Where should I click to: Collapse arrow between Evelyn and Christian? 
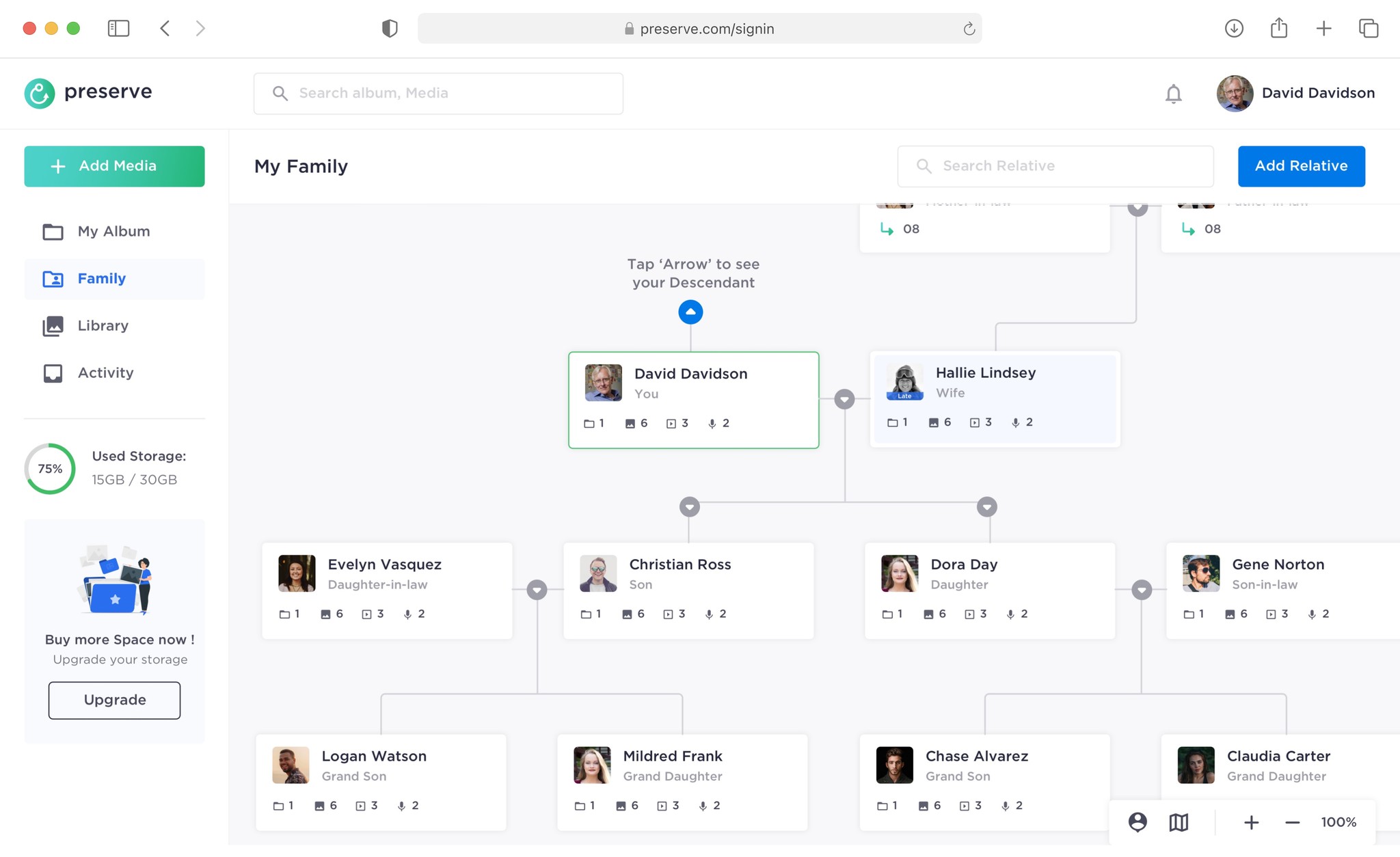[537, 589]
